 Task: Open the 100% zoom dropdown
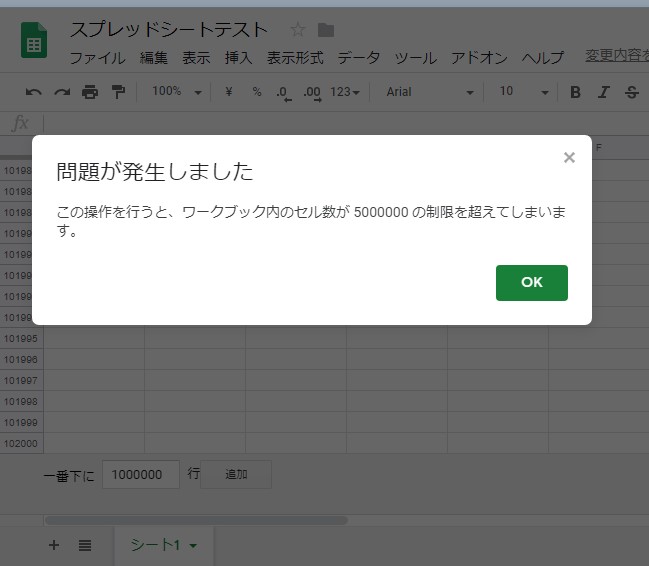pos(176,92)
